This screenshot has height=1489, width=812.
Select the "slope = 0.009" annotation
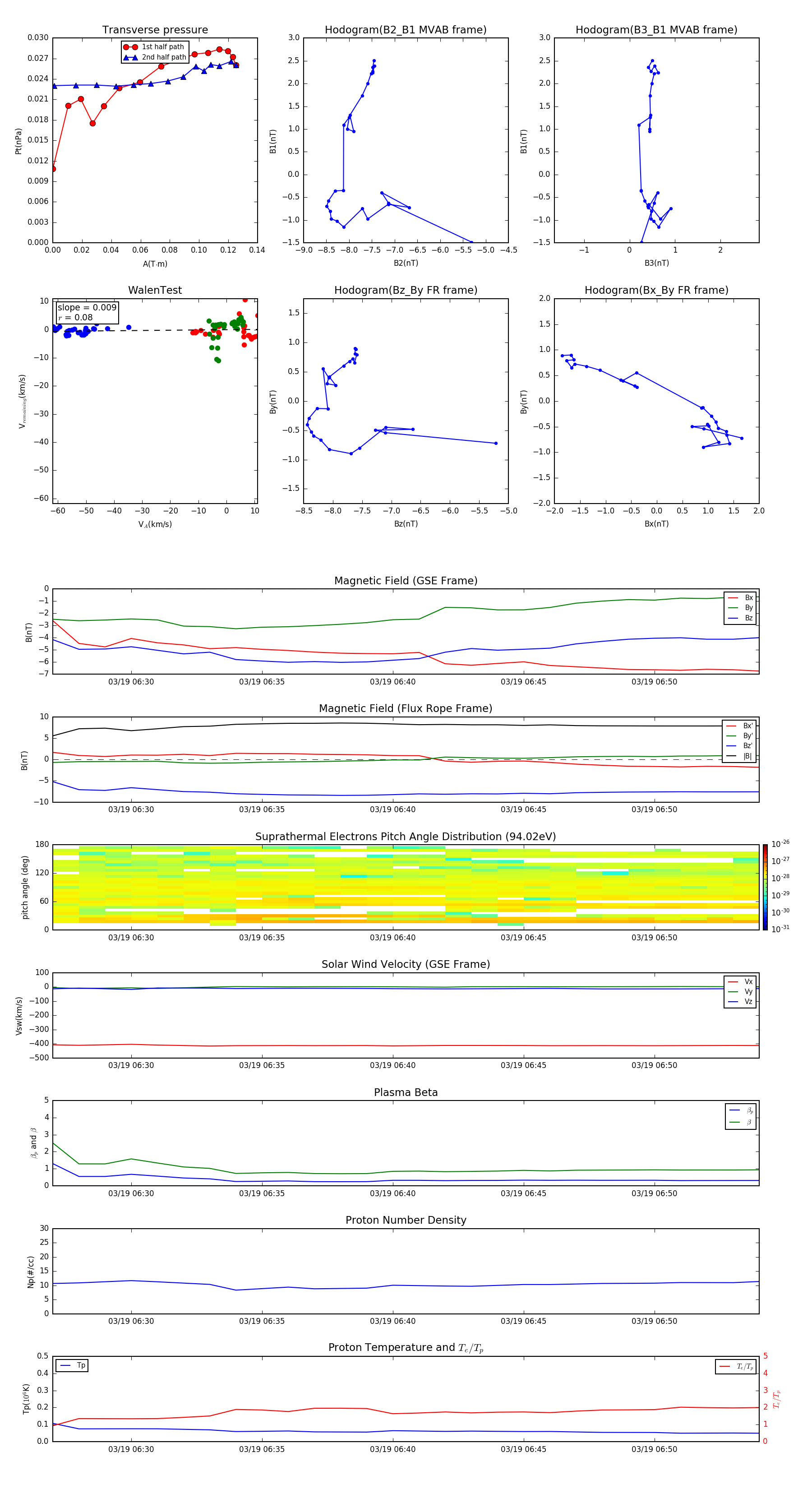click(x=87, y=308)
